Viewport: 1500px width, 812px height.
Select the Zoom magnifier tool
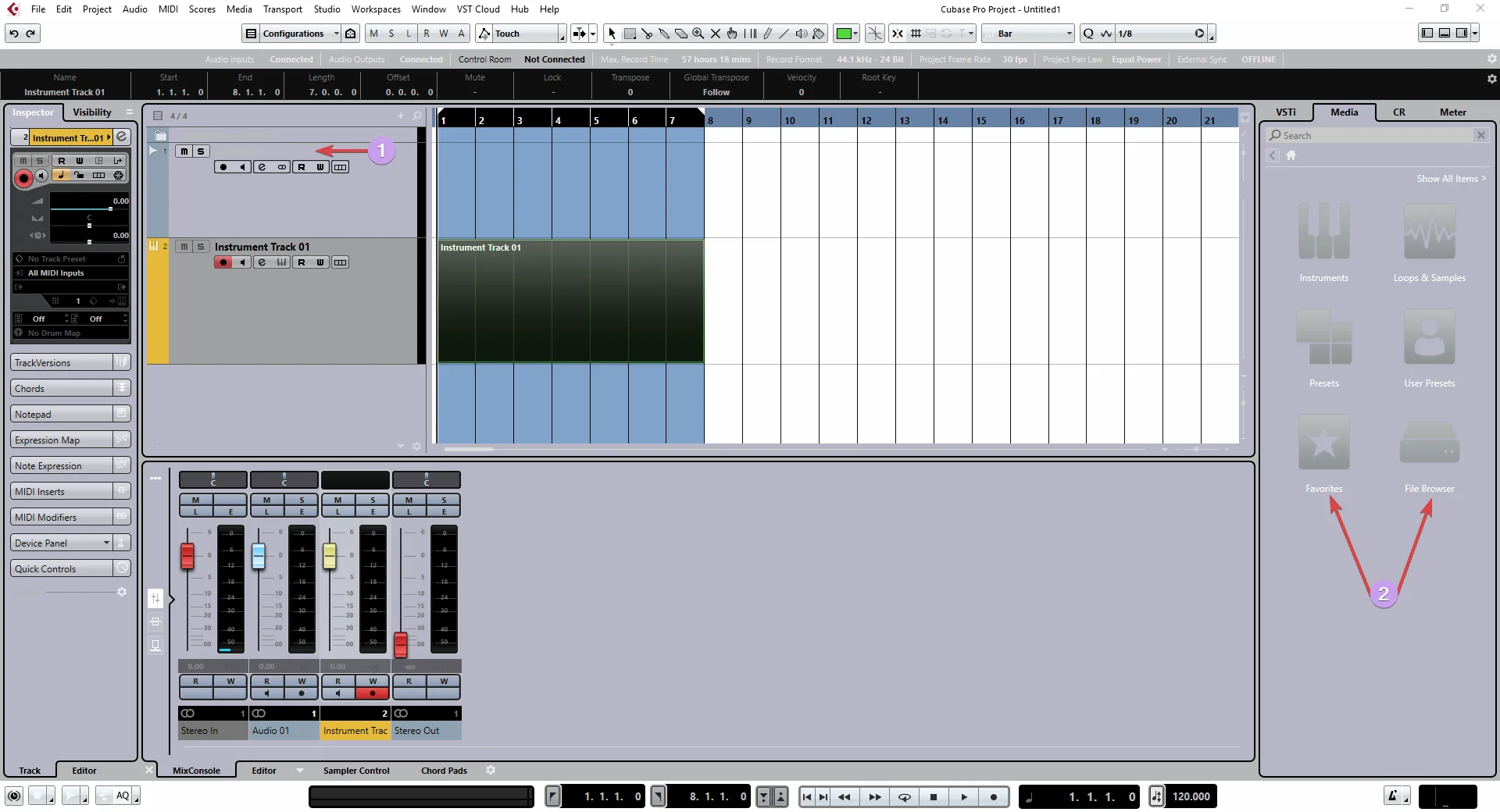coord(698,34)
